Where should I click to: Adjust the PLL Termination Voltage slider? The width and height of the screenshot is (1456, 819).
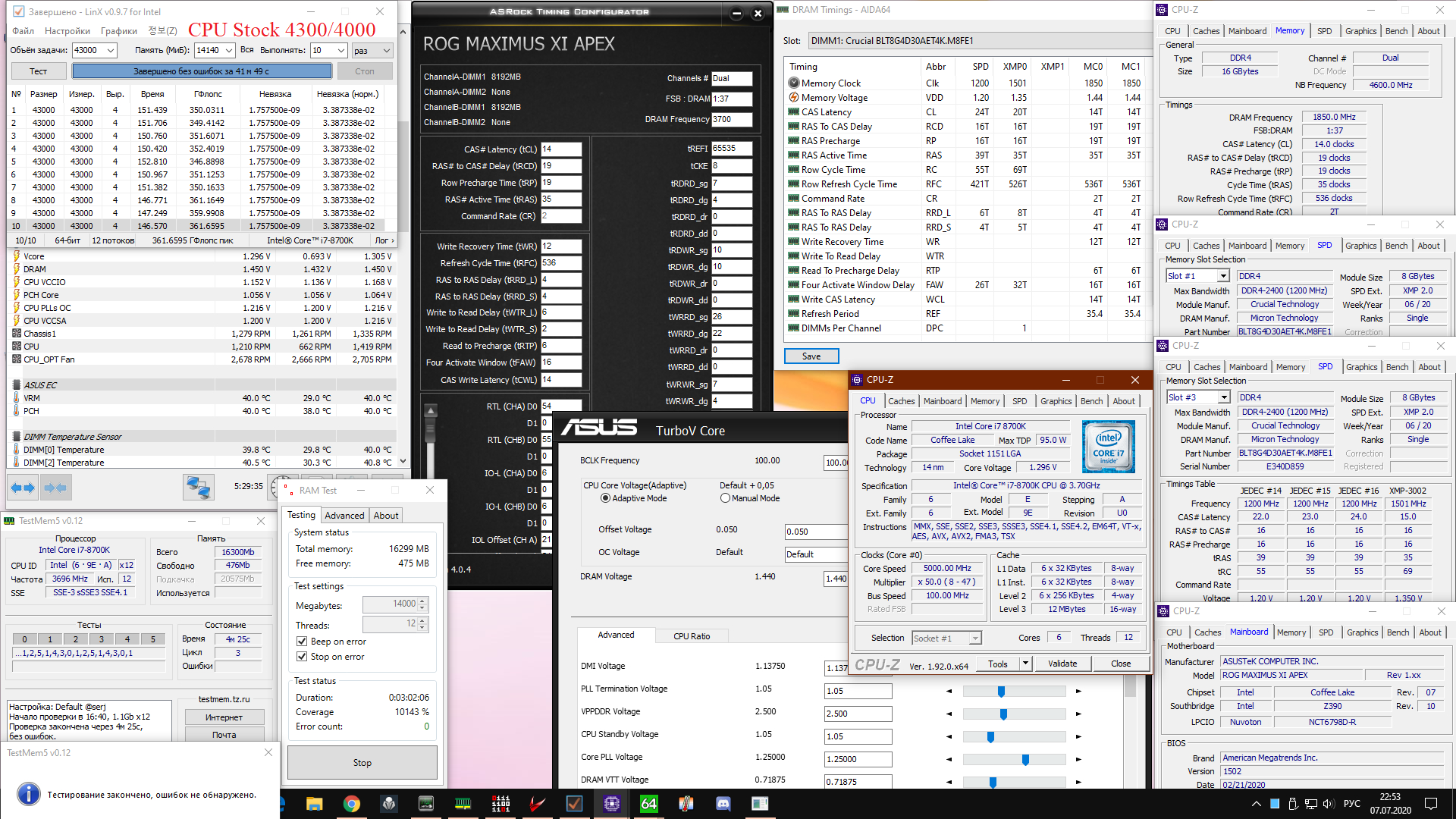1001,692
